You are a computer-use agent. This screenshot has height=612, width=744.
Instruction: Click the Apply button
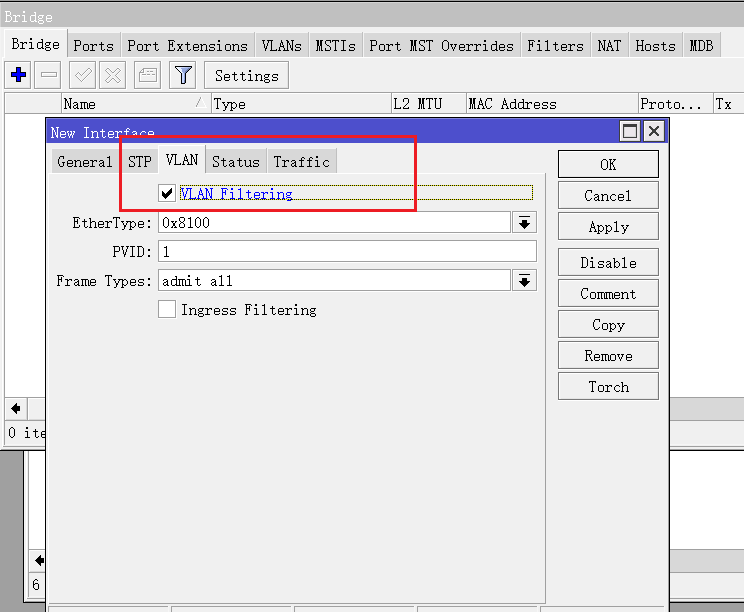click(x=608, y=227)
